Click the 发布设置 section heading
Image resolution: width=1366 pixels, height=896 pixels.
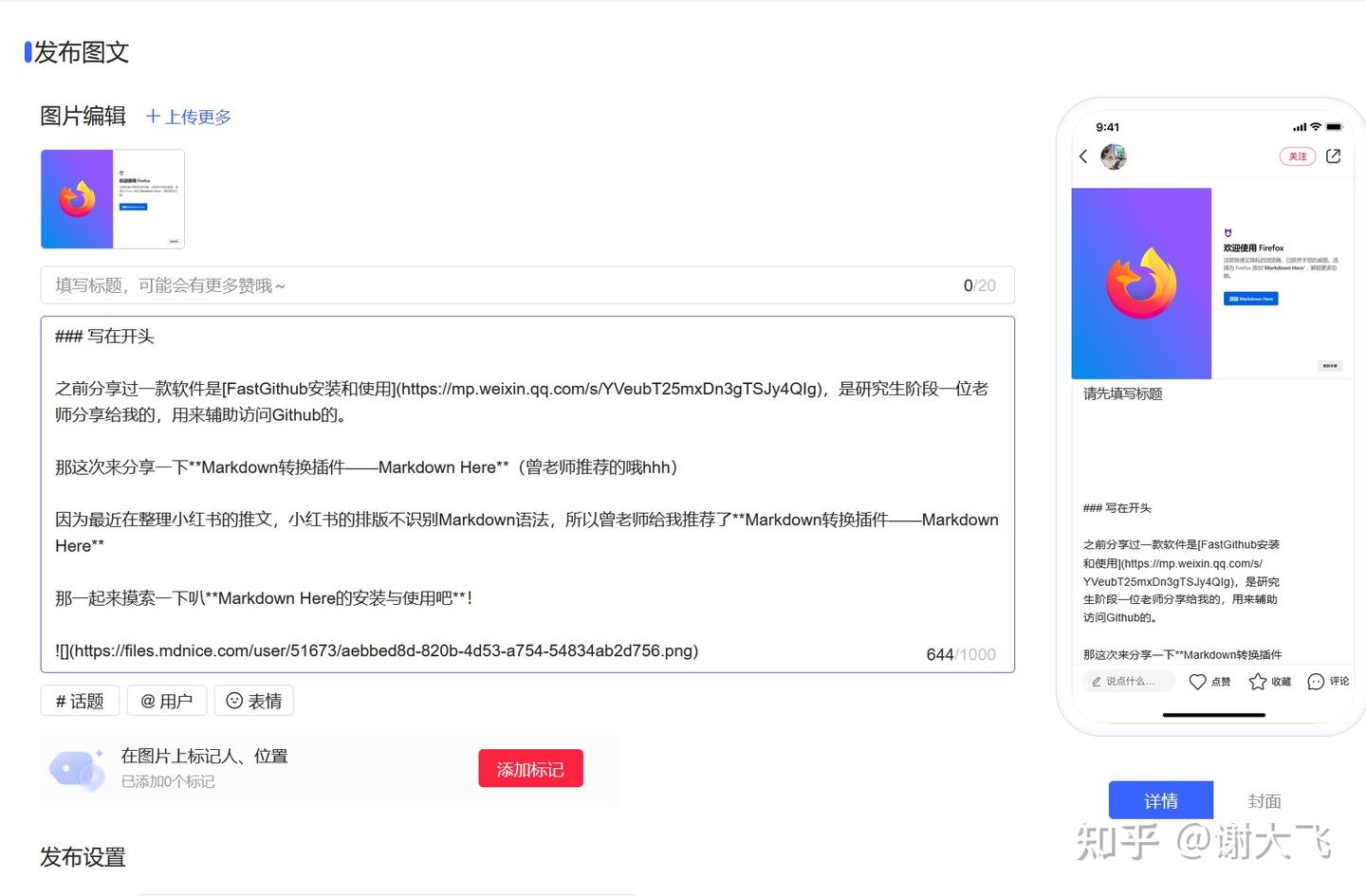click(x=82, y=857)
